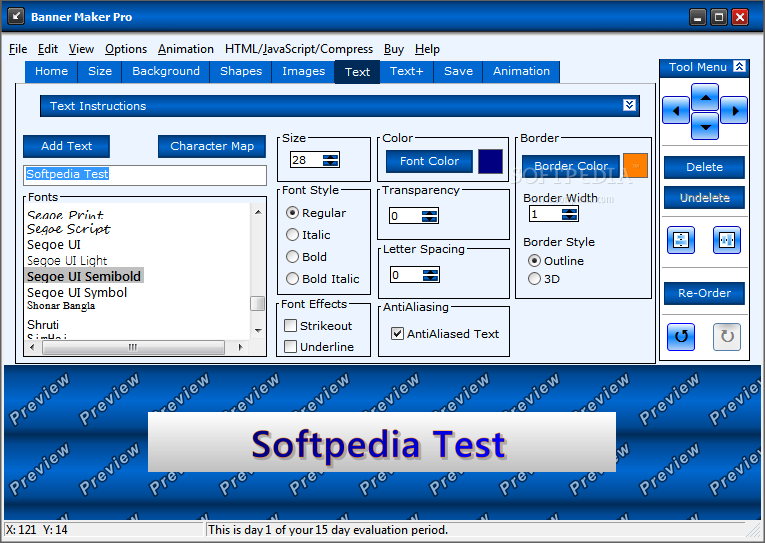
Task: Switch to the Animation tab
Action: (x=521, y=71)
